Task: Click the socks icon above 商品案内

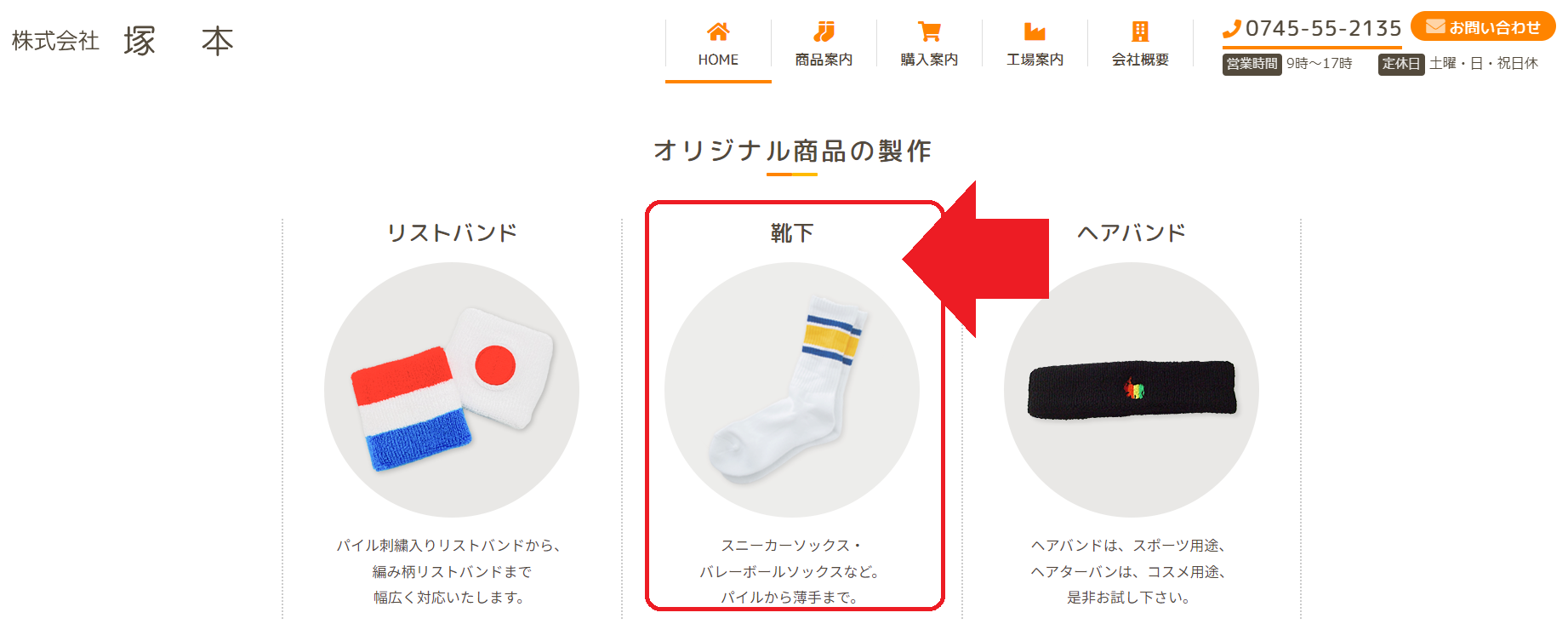Action: [x=824, y=32]
